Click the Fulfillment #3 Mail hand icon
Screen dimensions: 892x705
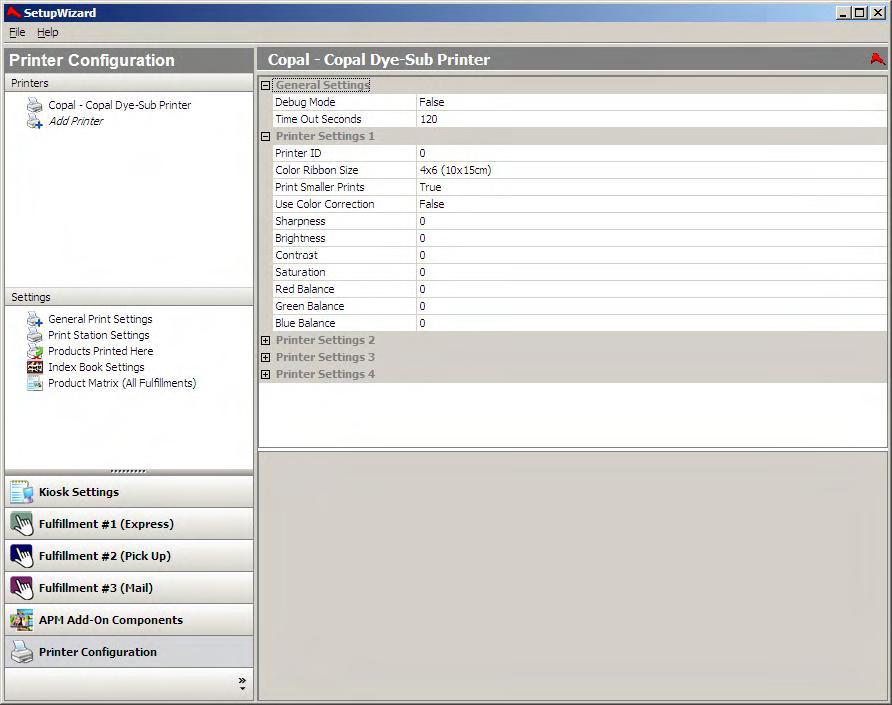[x=22, y=588]
